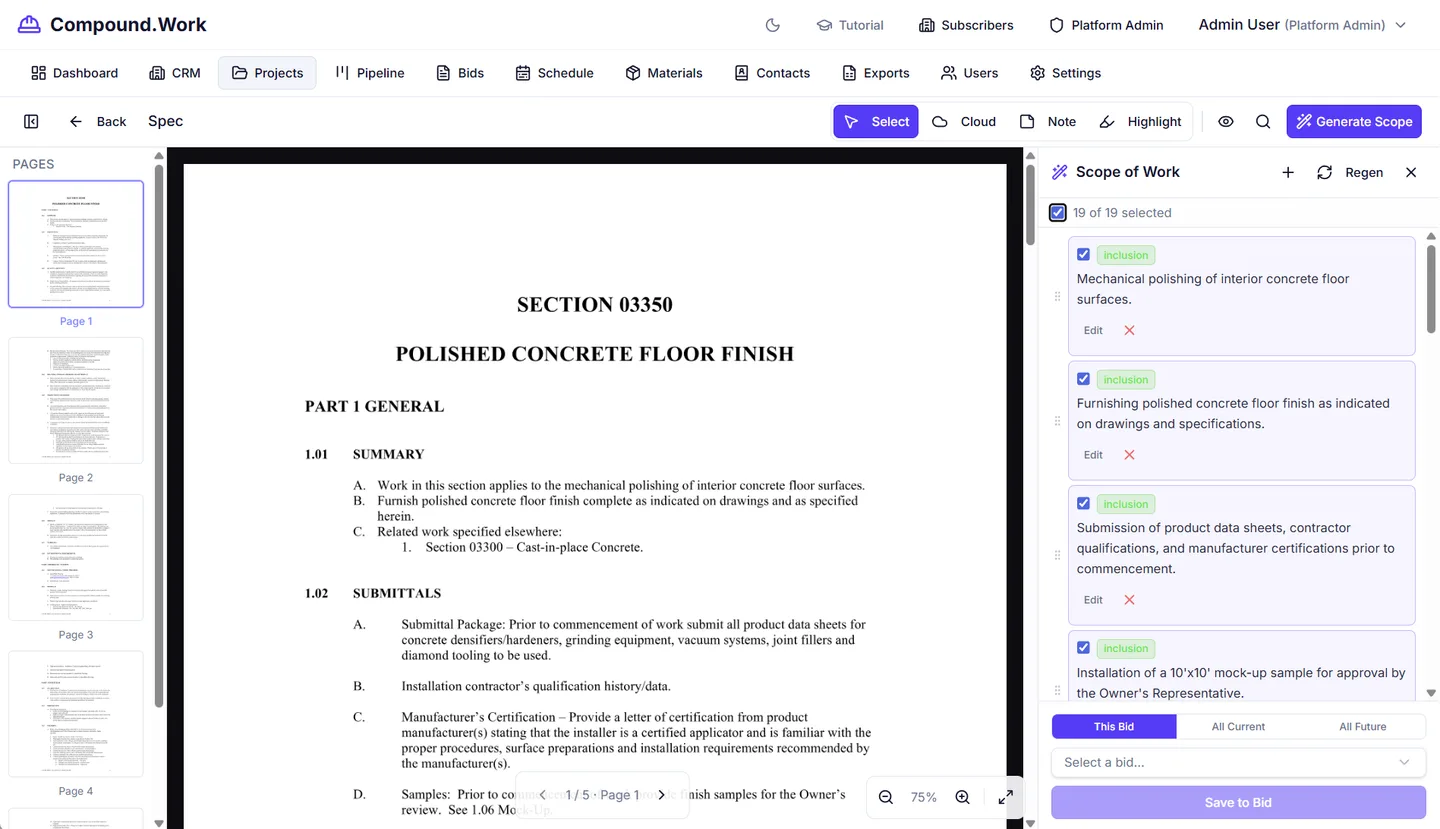Screen dimensions: 1440x829
Task: Collapse the pages sidebar panel icon
Action: click(x=31, y=121)
